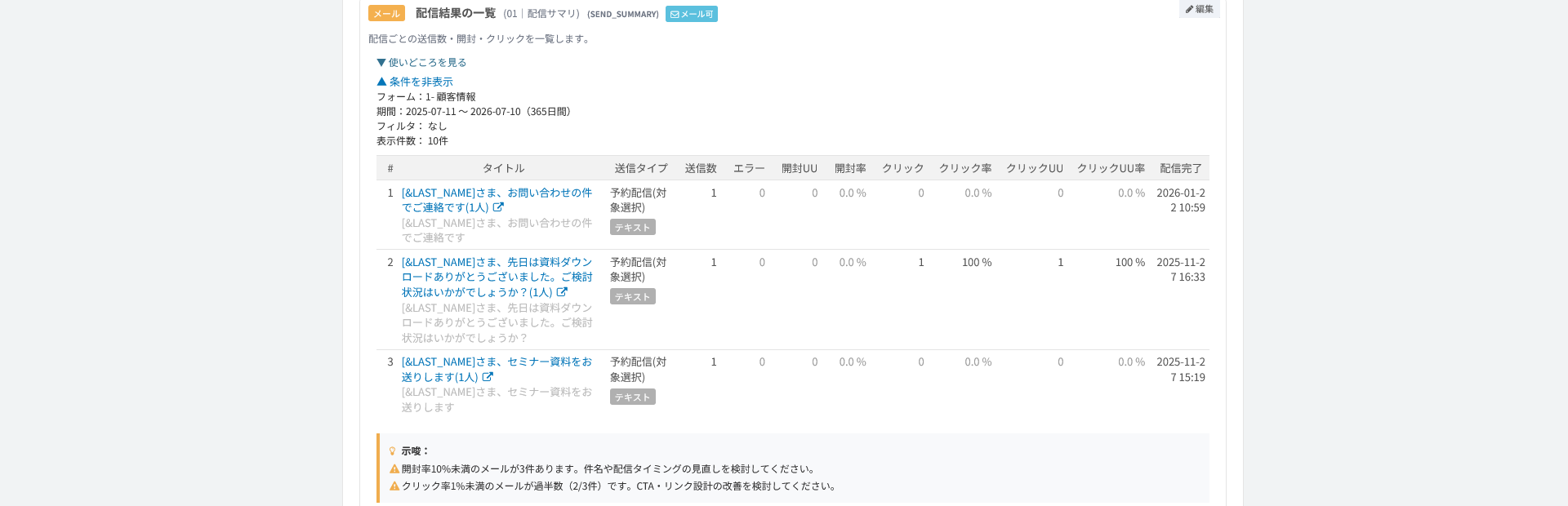Click the 100 % click rate in row 2
The width and height of the screenshot is (1568, 506).
(x=977, y=262)
